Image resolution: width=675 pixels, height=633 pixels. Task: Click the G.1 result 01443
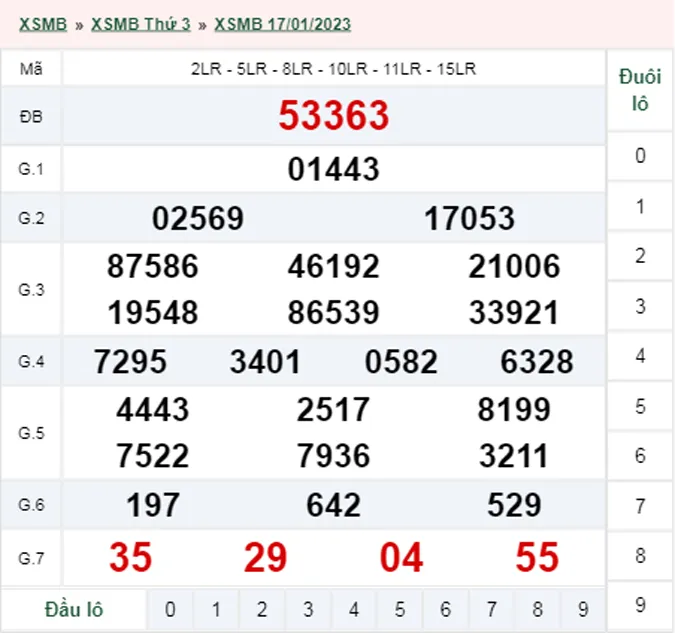333,169
